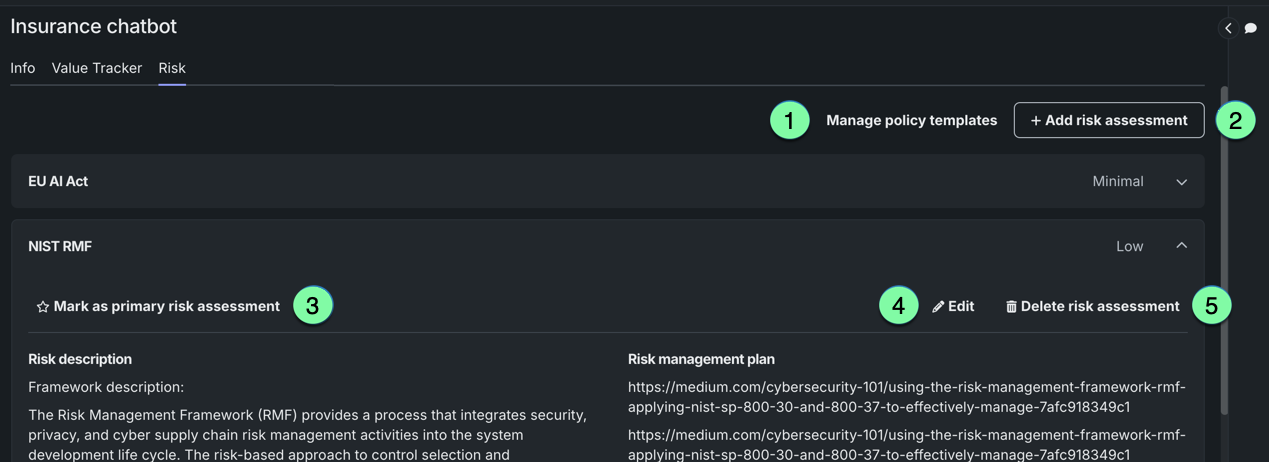The image size is (1269, 462).
Task: Open the first Medium risk management plan link
Action: coord(906,397)
